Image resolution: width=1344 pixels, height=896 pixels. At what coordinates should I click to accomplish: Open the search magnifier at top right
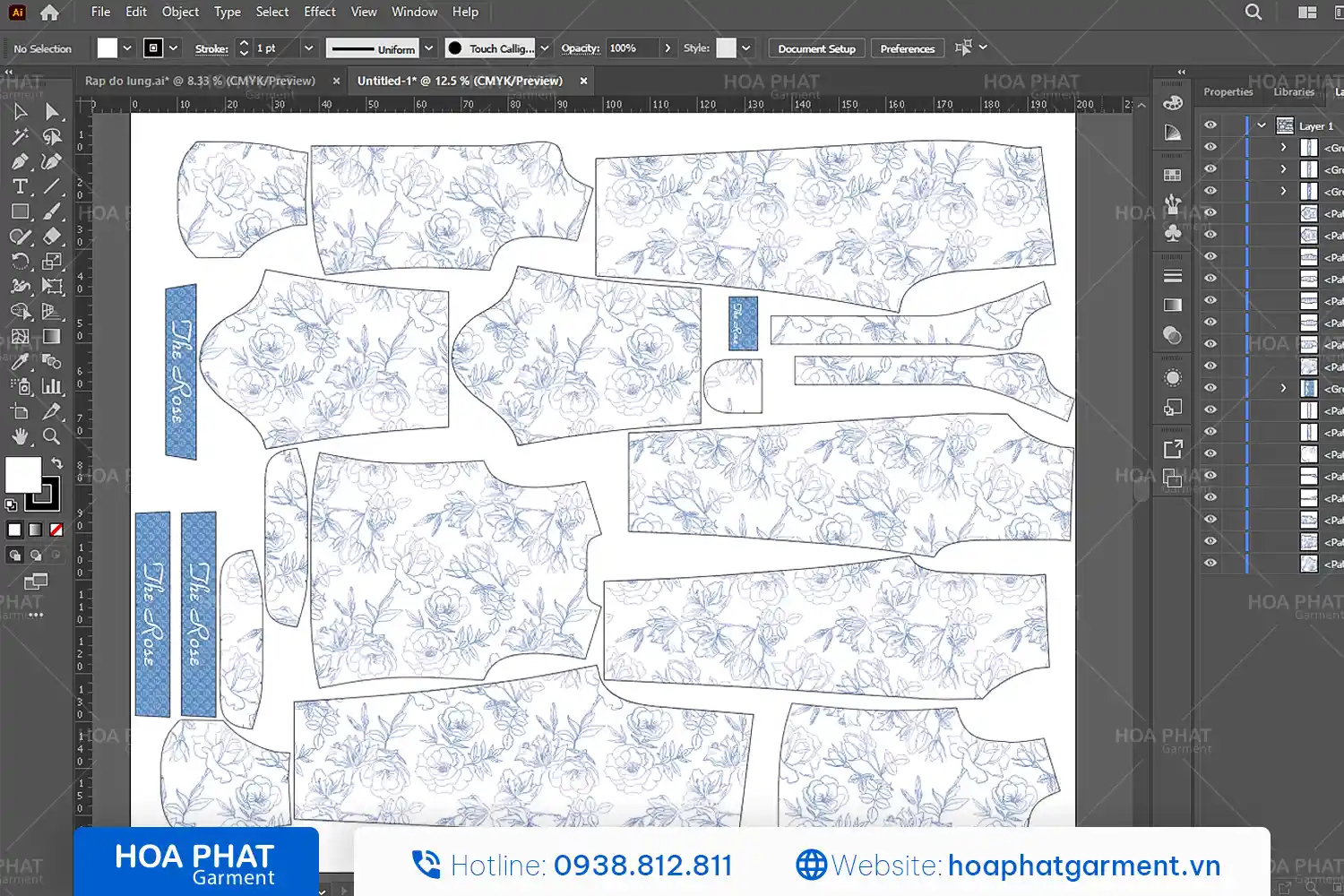1254,13
